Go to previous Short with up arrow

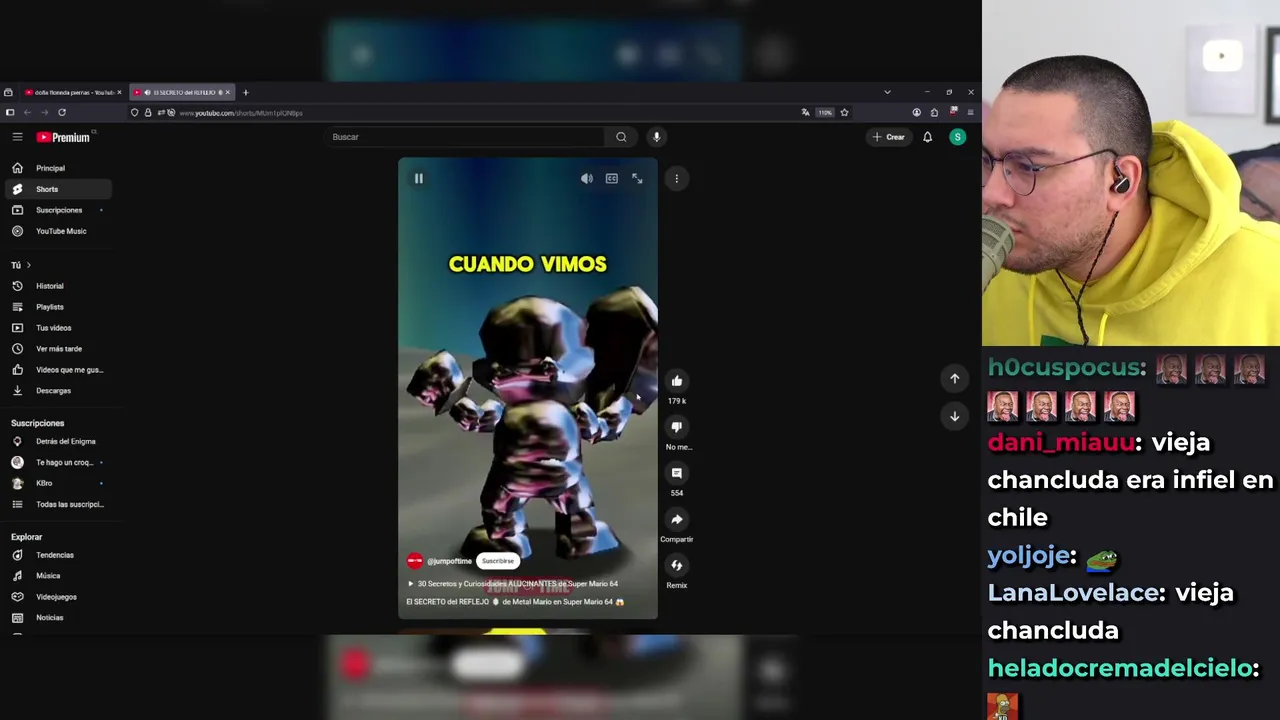955,379
